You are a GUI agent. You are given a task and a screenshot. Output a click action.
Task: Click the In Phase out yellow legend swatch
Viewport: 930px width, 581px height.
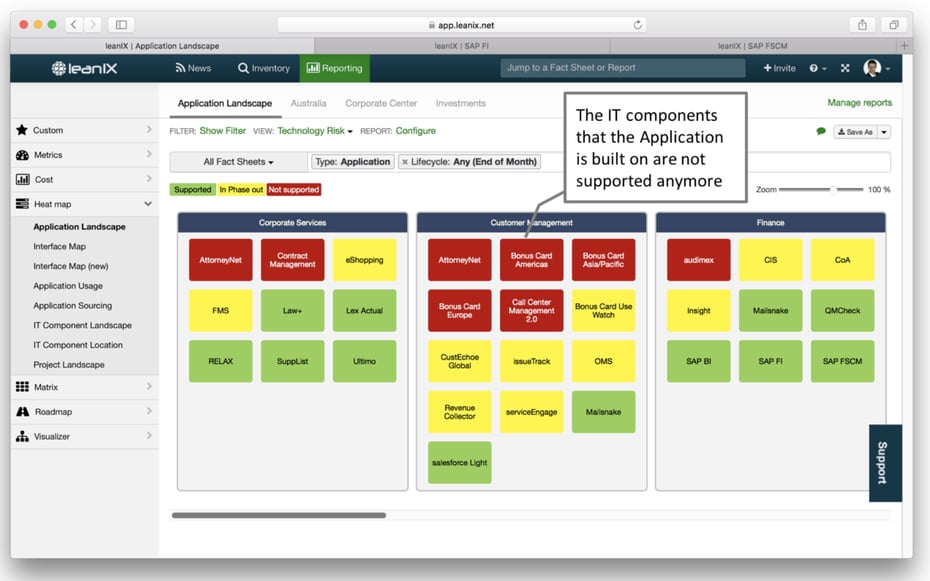241,190
